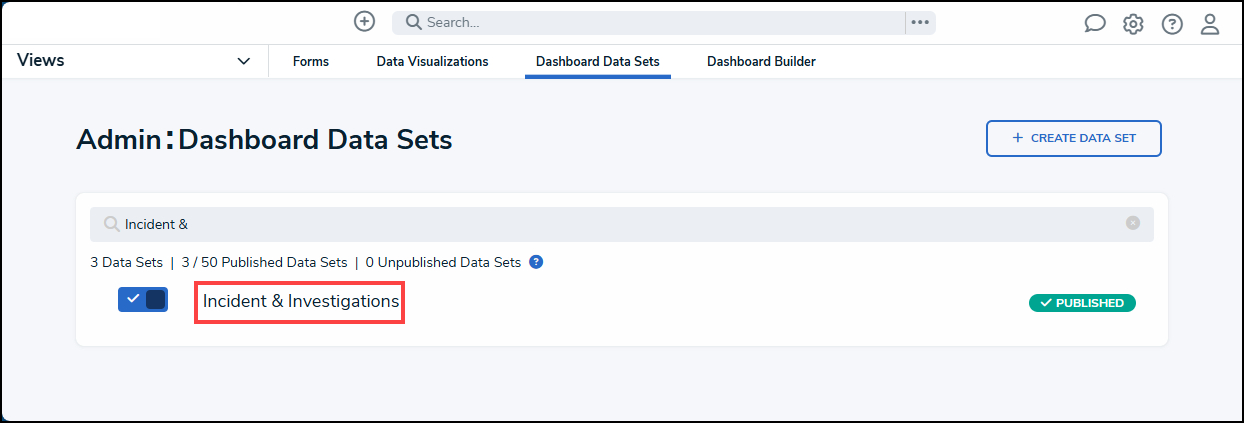
Task: Open the speech bubble messages icon
Action: [1095, 24]
